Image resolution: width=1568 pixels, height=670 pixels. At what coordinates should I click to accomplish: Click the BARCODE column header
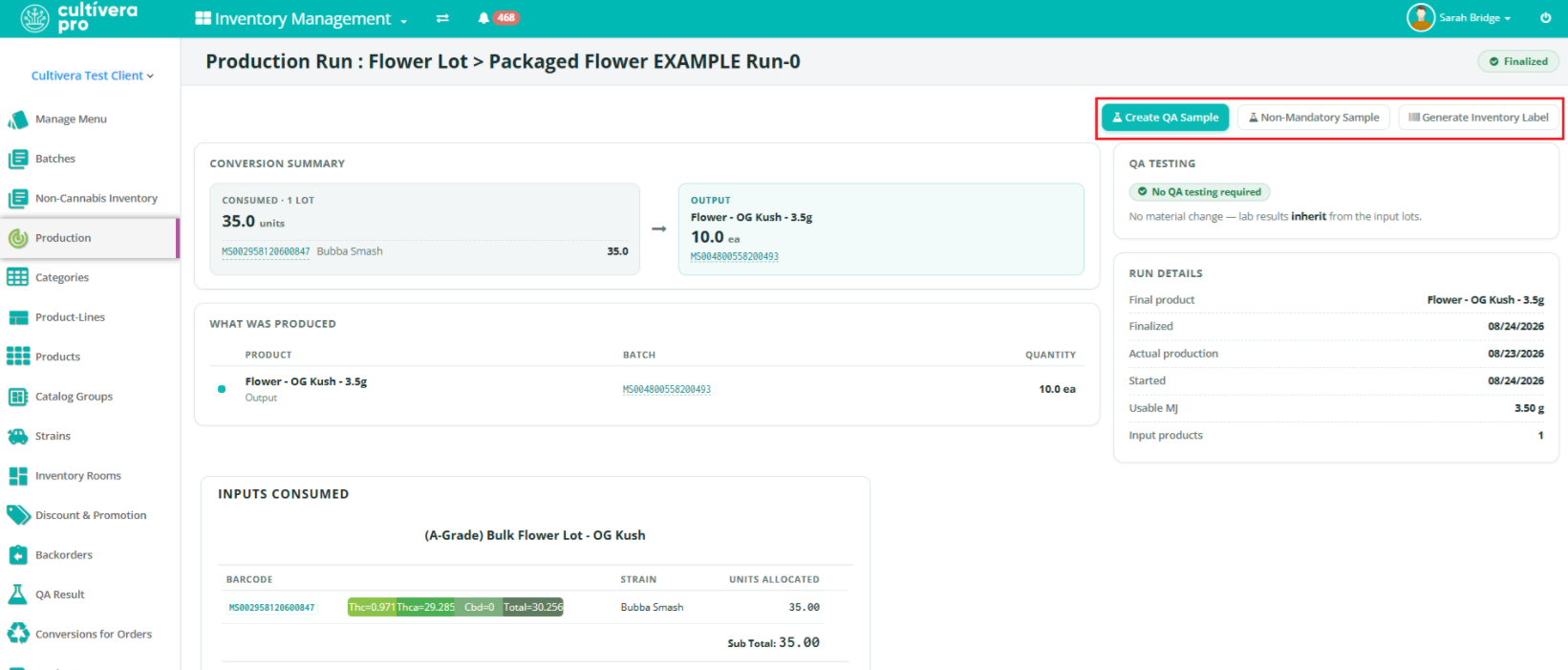coord(249,580)
